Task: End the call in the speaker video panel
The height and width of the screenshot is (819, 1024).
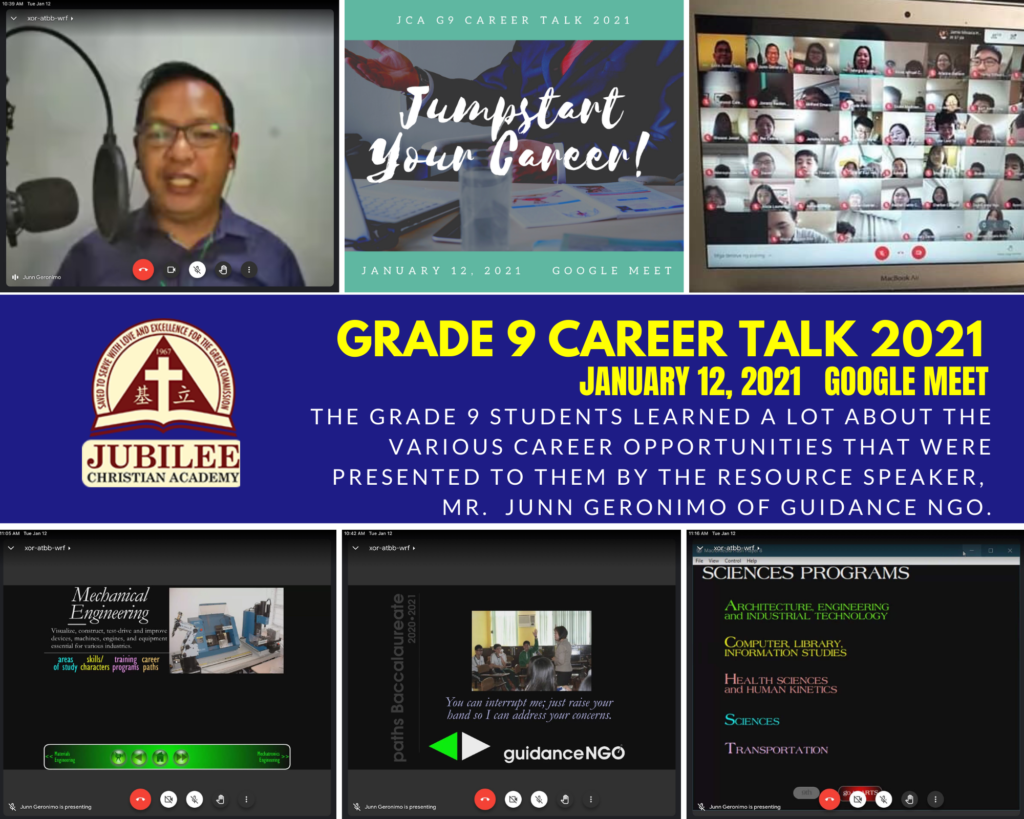Action: coord(143,269)
